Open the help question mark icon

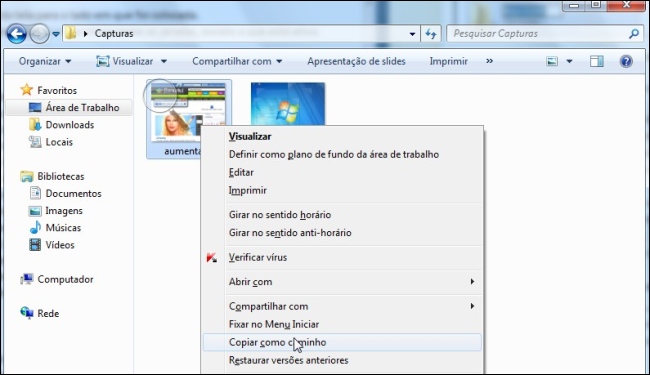pyautogui.click(x=626, y=61)
